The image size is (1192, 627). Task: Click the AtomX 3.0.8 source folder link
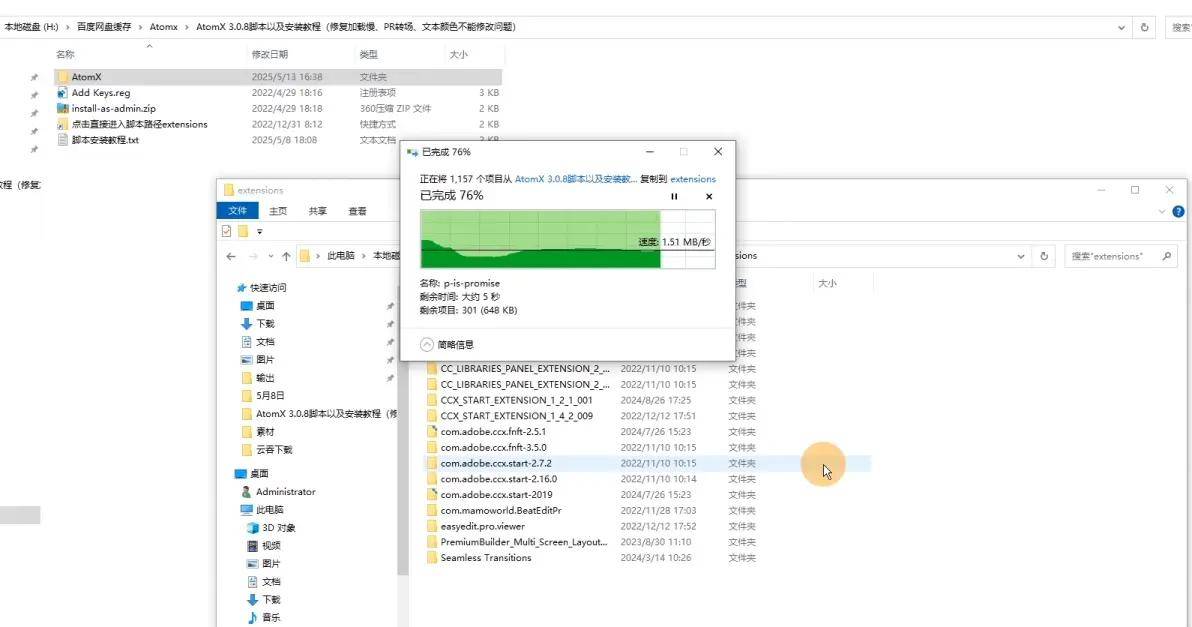(575, 179)
